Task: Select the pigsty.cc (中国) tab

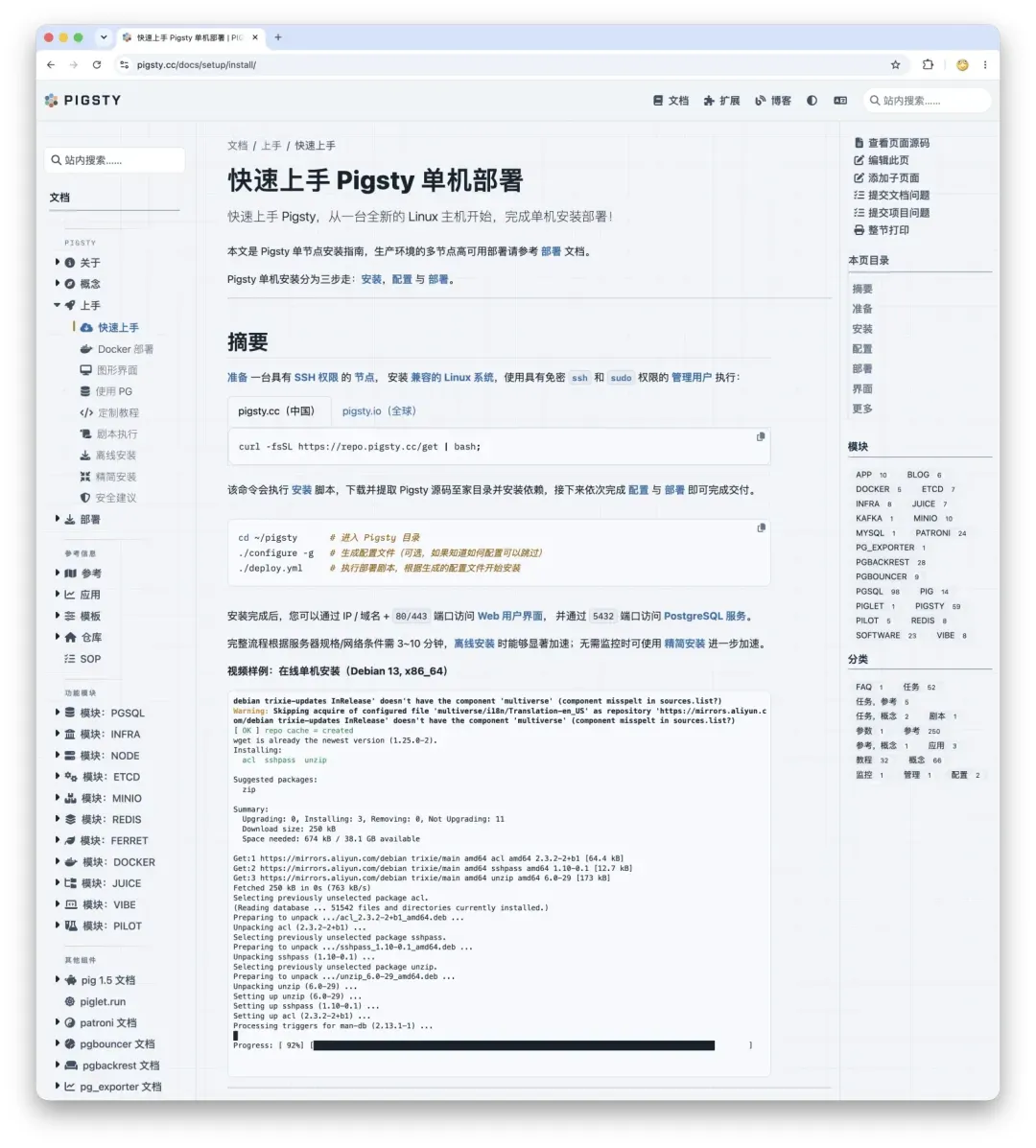Action: coord(279,411)
